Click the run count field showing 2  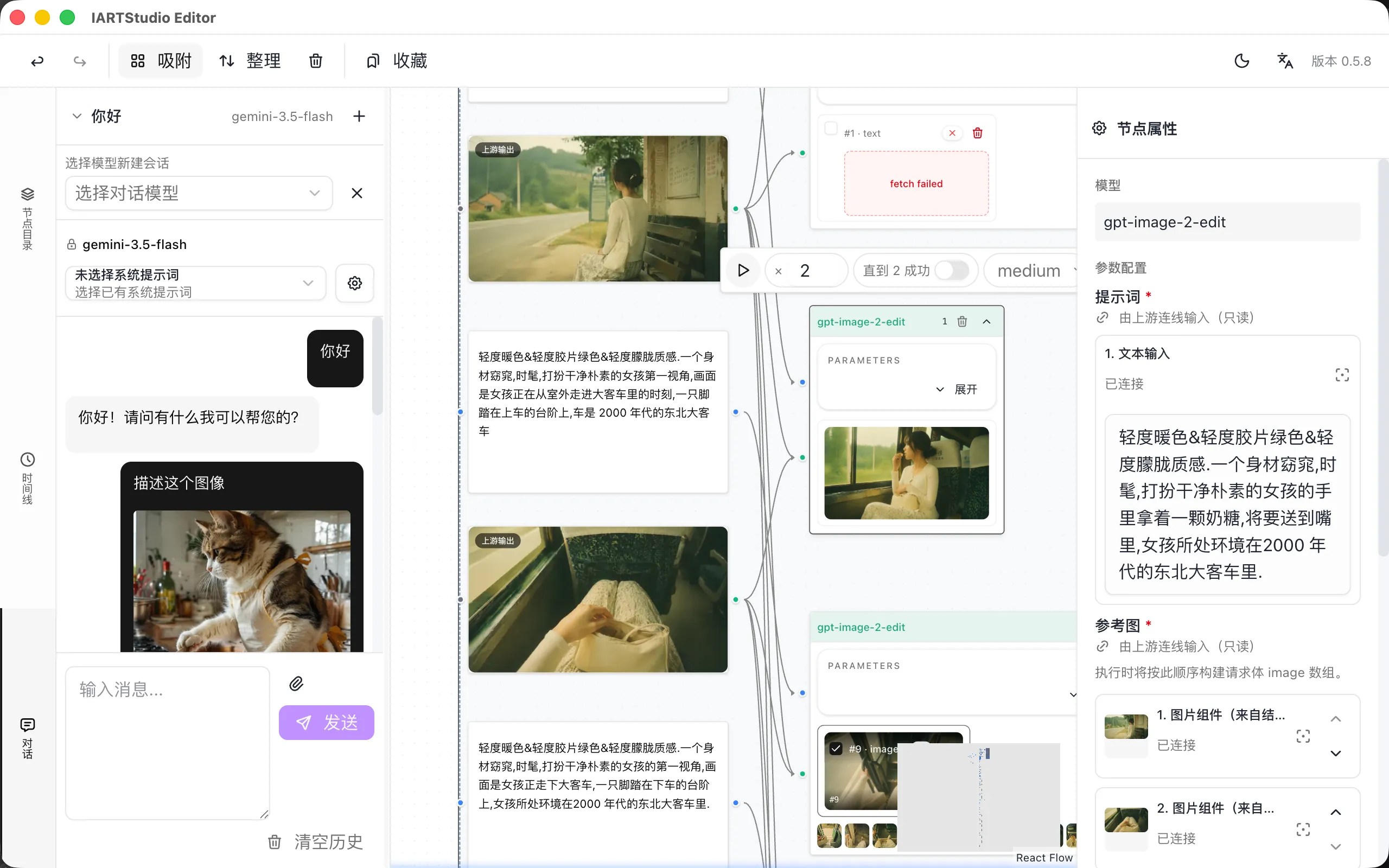tap(806, 270)
